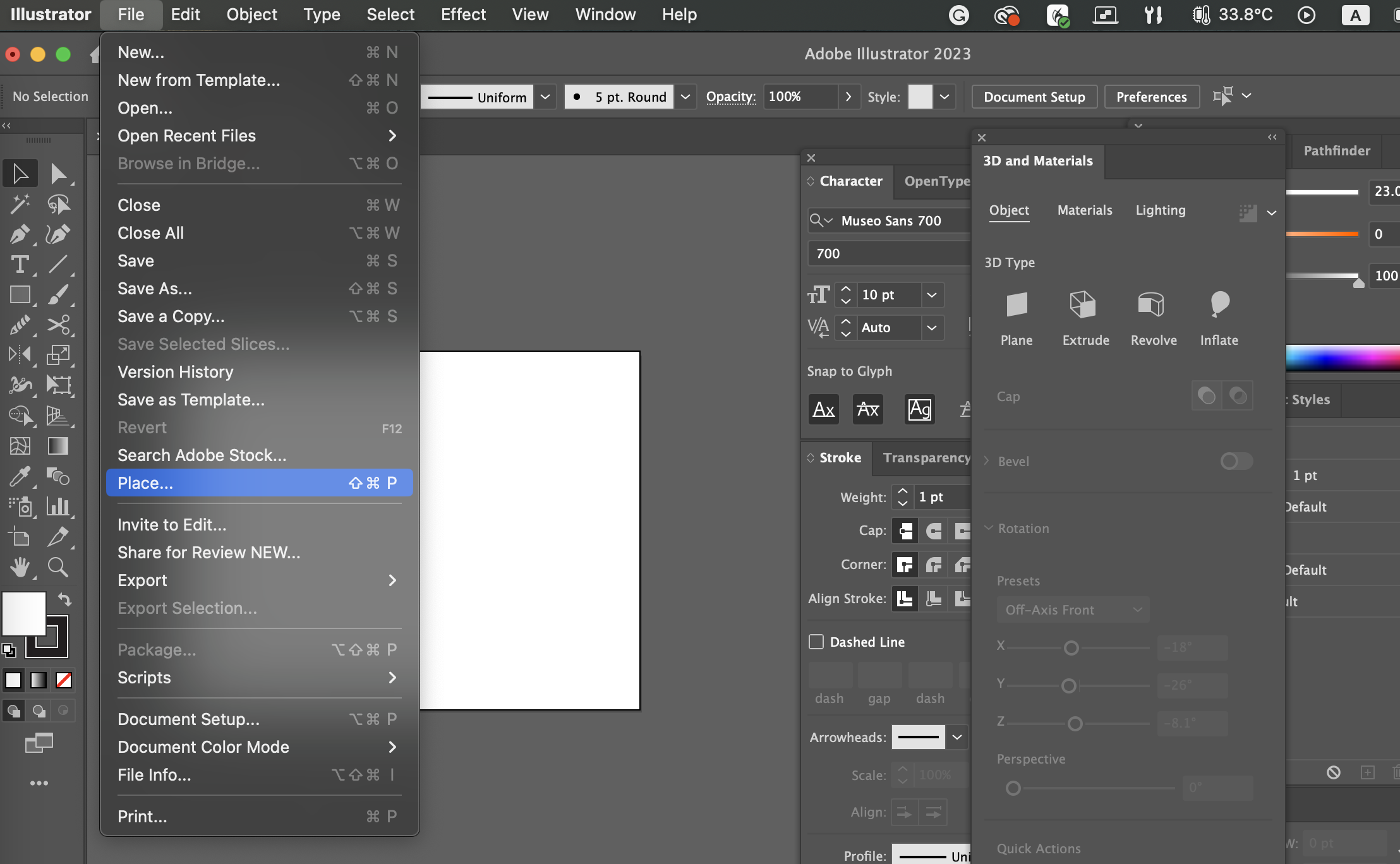Click the white fill color swatch
Image resolution: width=1400 pixels, height=864 pixels.
[x=24, y=613]
